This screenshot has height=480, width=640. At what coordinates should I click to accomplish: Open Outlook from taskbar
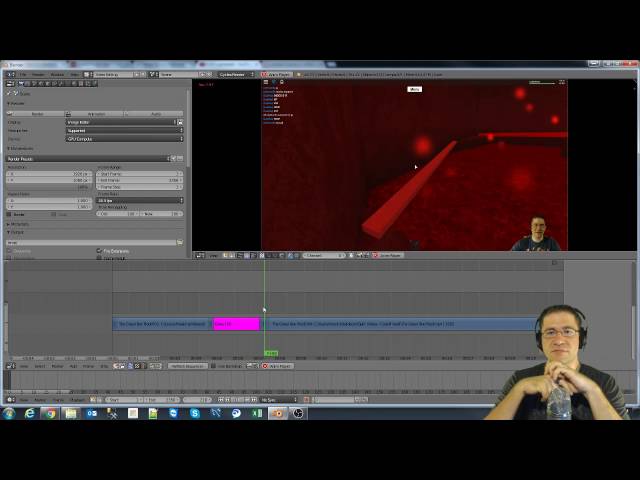pos(92,413)
